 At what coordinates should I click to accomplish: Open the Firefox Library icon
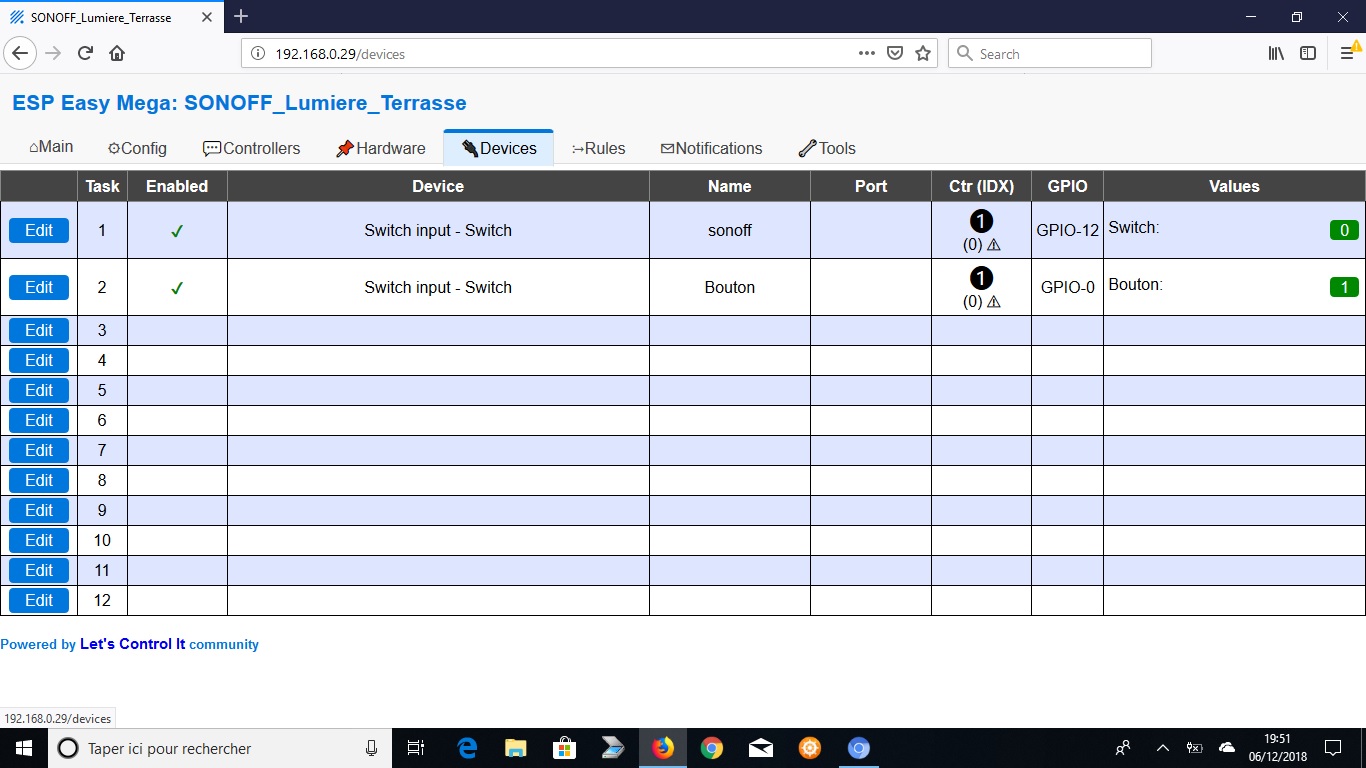(x=1276, y=53)
